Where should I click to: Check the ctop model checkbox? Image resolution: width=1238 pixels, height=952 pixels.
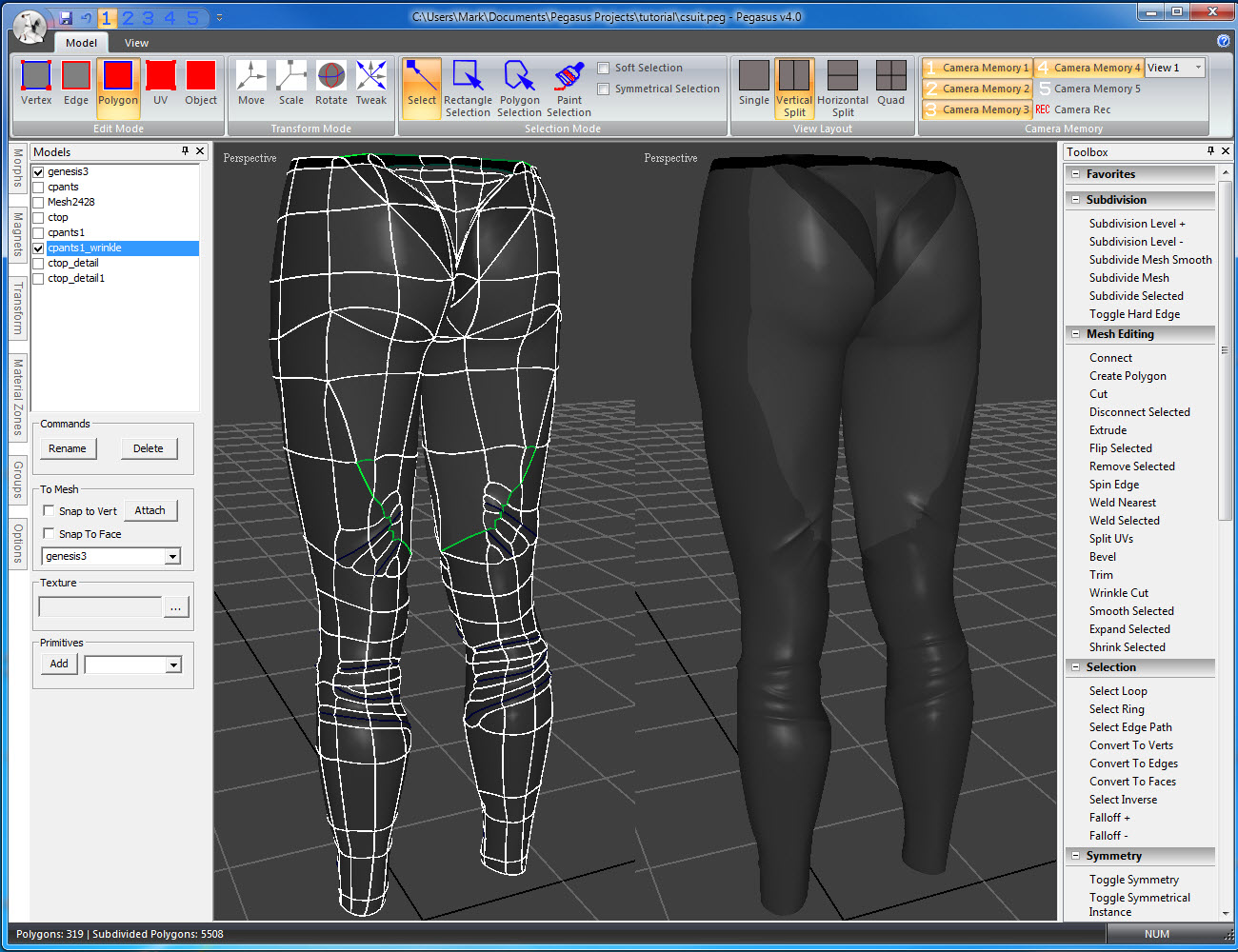tap(38, 217)
